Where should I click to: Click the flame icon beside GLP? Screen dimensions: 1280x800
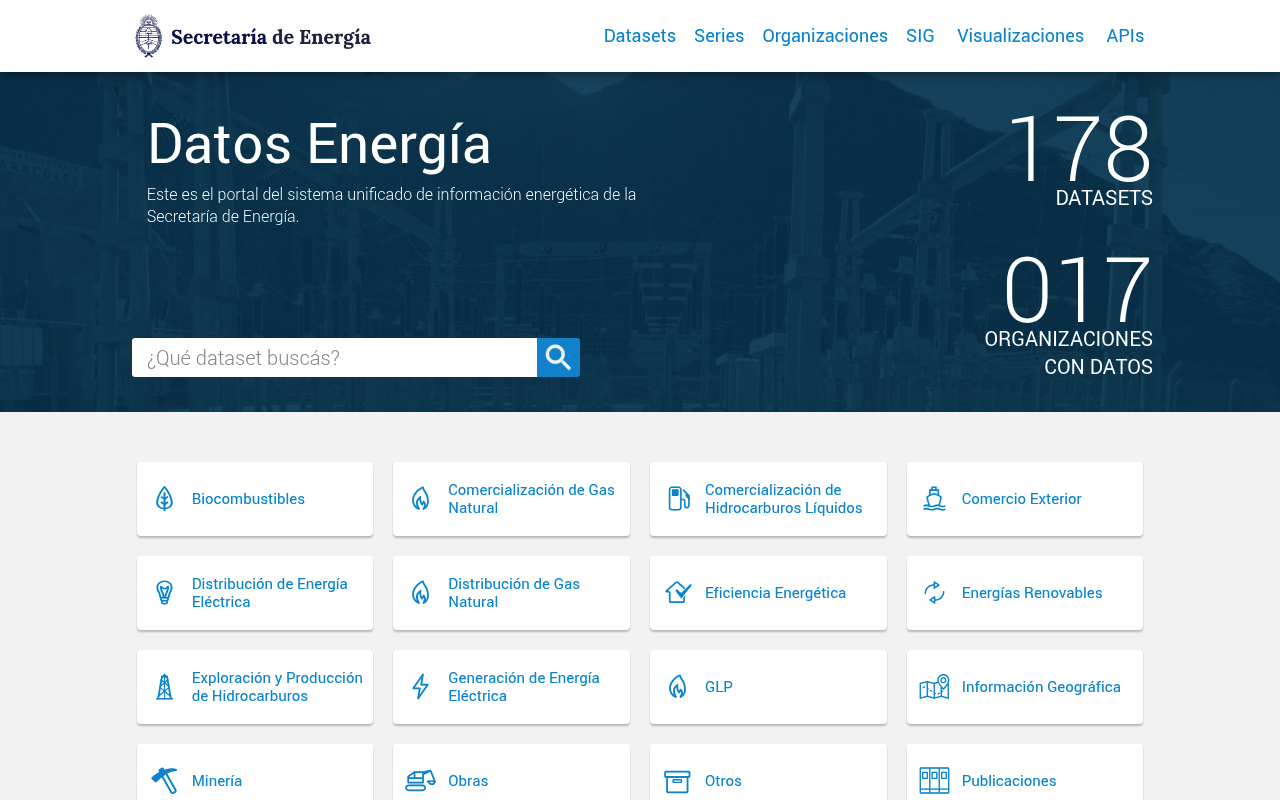click(x=678, y=687)
